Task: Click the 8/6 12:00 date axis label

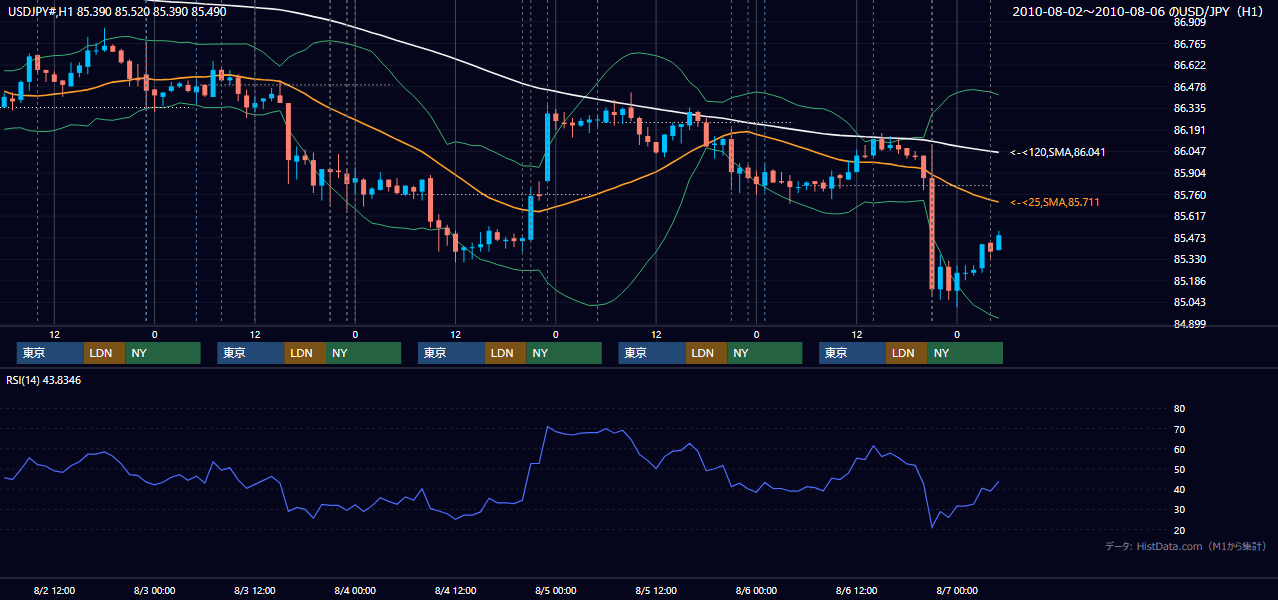Action: pos(857,590)
